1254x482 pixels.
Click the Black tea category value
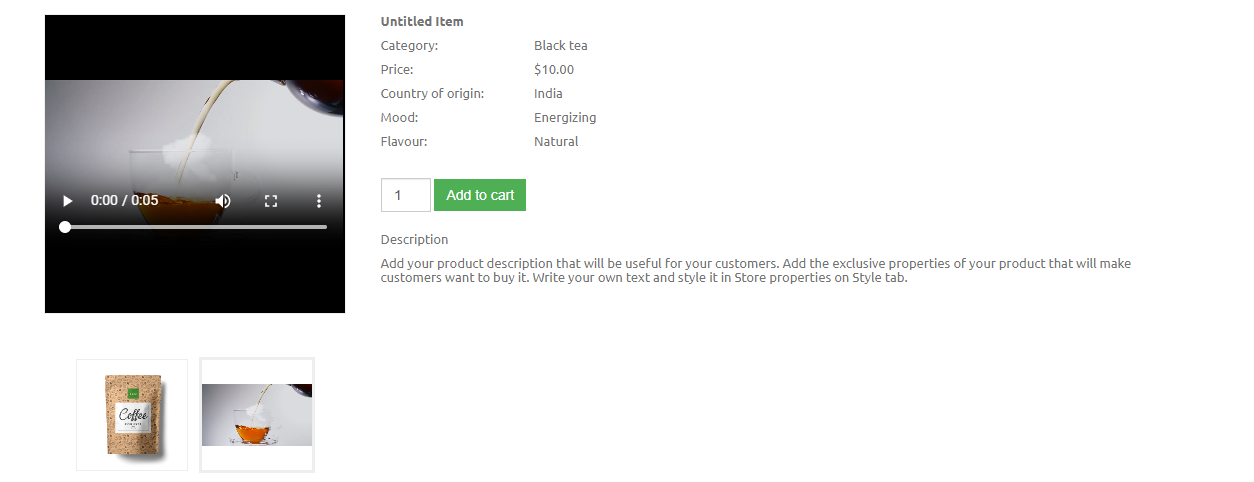click(560, 46)
